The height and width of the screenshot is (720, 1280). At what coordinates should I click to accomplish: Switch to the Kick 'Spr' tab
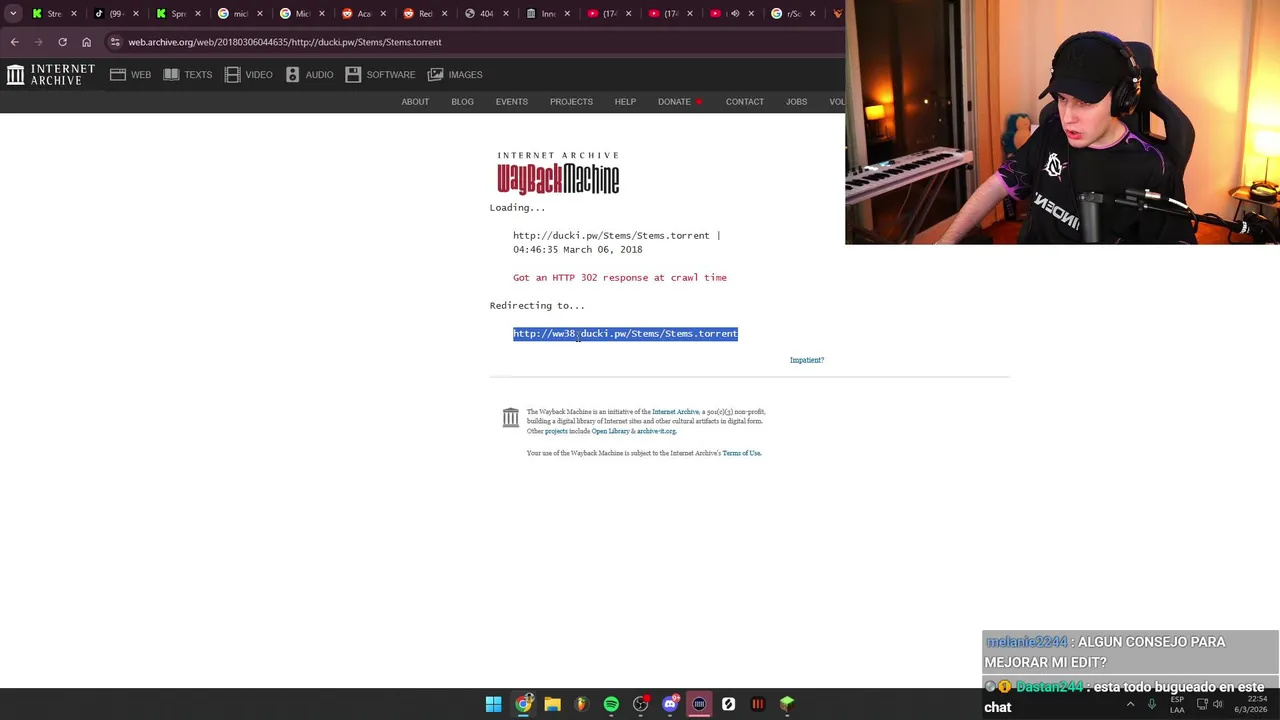click(x=178, y=14)
